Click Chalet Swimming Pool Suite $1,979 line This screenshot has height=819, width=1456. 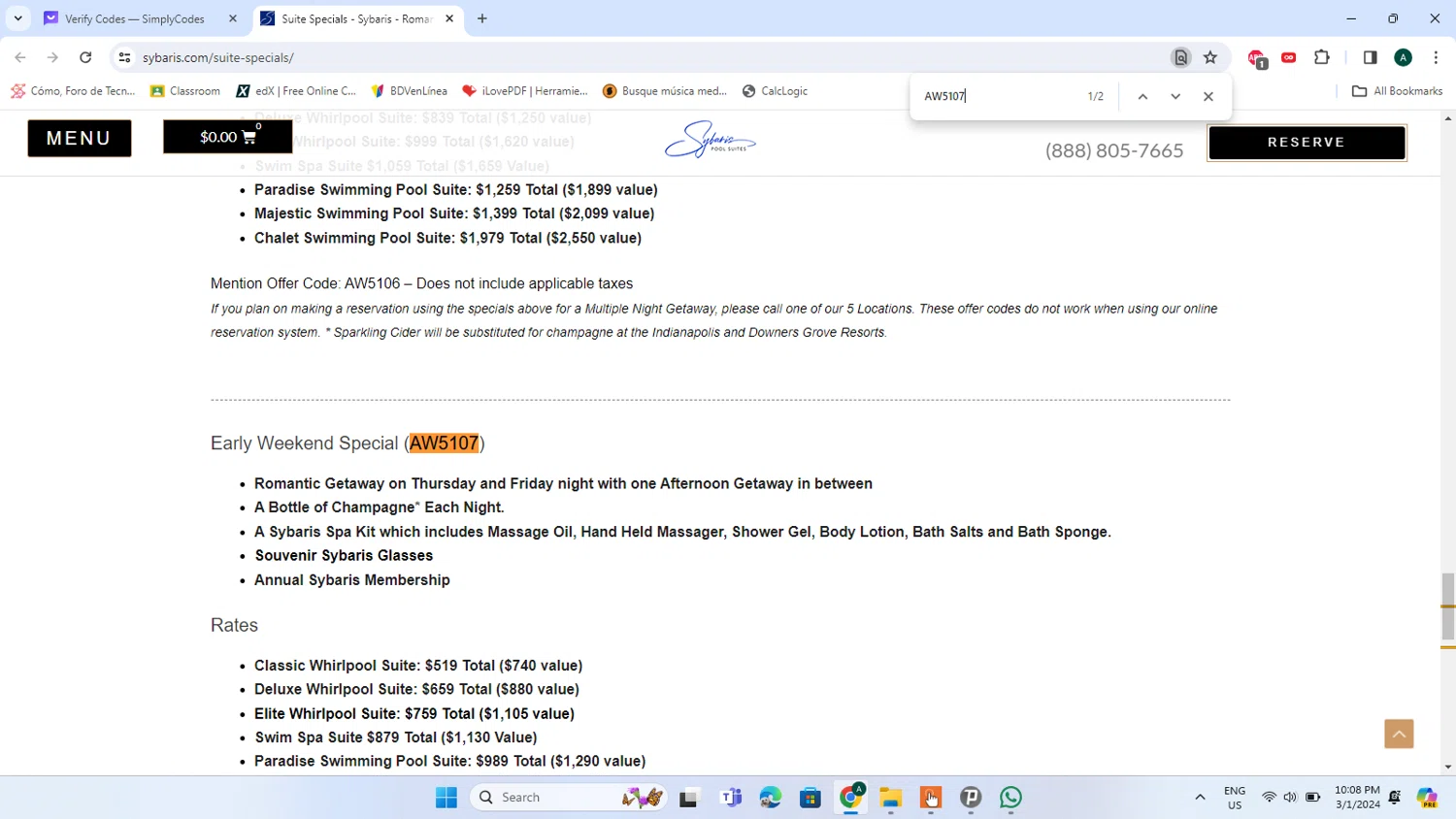pos(447,238)
